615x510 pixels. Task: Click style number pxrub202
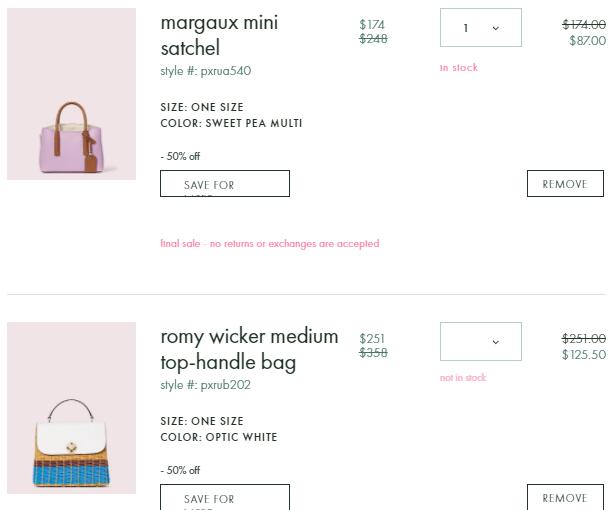click(x=206, y=385)
